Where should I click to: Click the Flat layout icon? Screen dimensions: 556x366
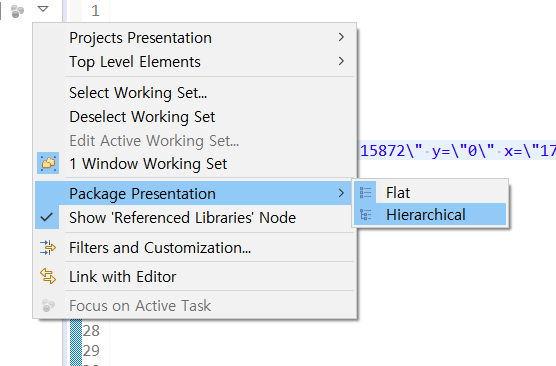[x=366, y=193]
